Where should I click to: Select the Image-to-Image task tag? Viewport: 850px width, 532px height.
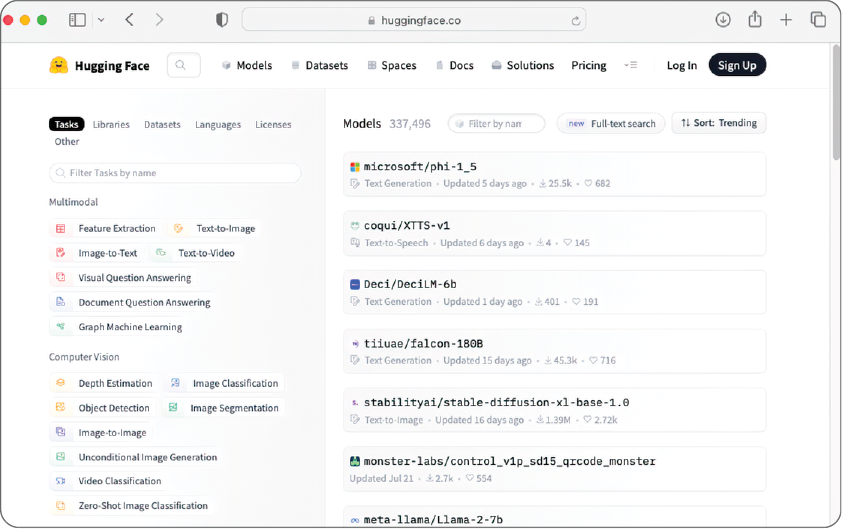[101, 432]
